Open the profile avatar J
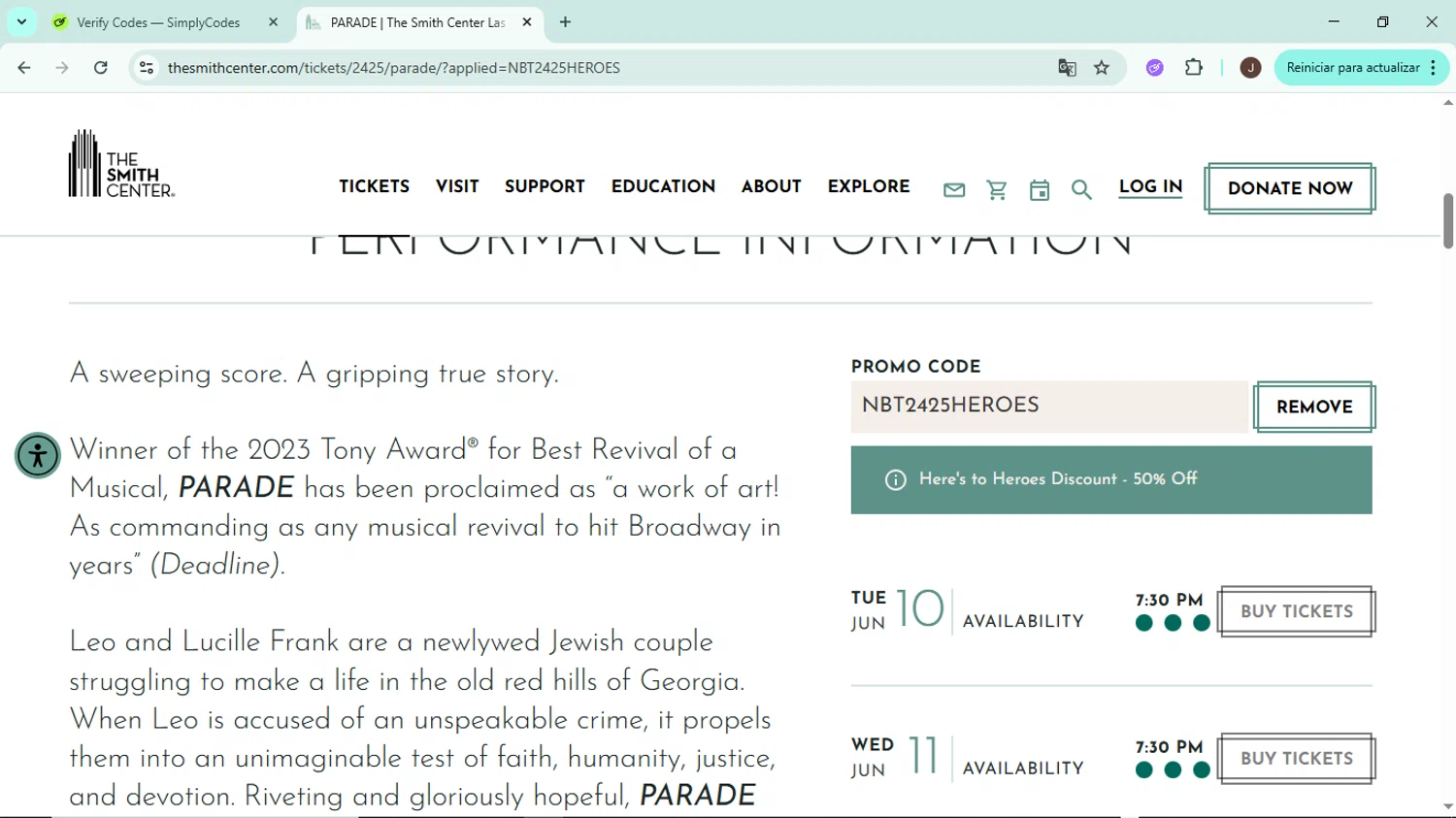The height and width of the screenshot is (818, 1456). click(1250, 68)
